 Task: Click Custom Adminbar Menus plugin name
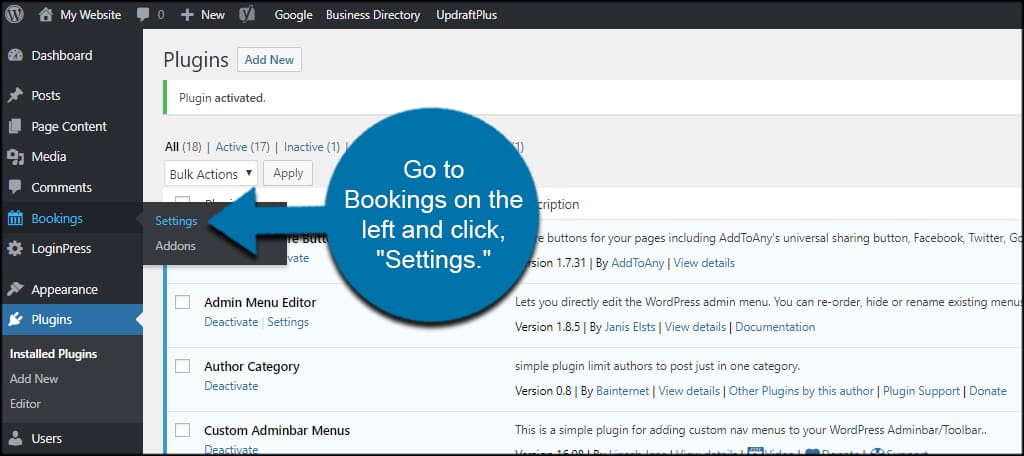(x=277, y=431)
